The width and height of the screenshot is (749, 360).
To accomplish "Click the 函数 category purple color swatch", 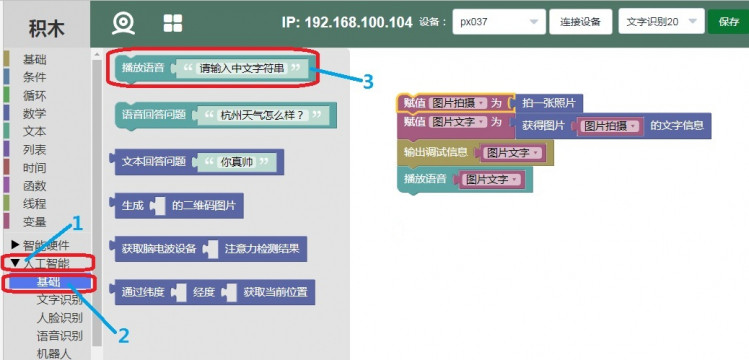I will coord(6,185).
